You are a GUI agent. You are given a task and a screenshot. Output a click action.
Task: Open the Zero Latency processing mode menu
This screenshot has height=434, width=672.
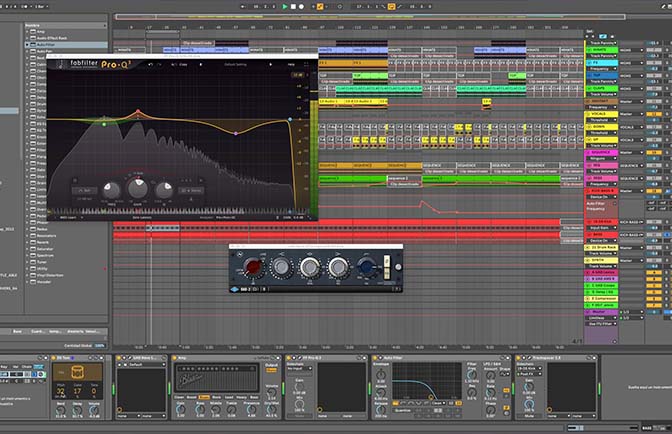pyautogui.click(x=142, y=218)
